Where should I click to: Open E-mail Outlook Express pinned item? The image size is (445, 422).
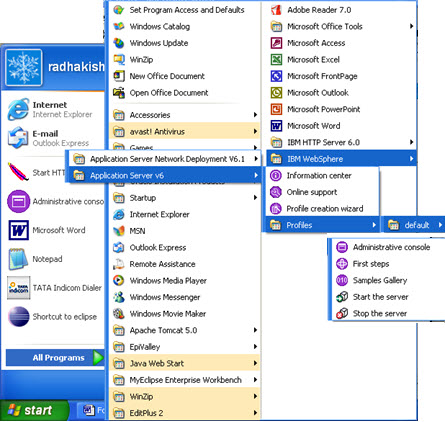pyautogui.click(x=53, y=138)
